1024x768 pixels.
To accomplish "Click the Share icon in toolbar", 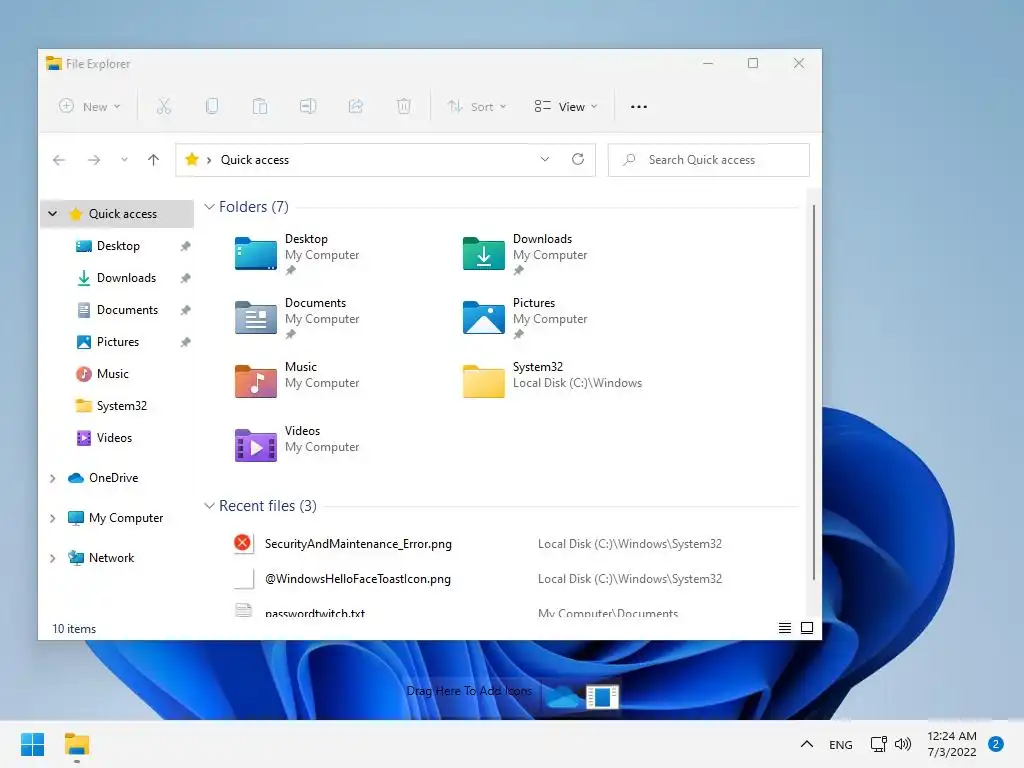I will (x=356, y=106).
